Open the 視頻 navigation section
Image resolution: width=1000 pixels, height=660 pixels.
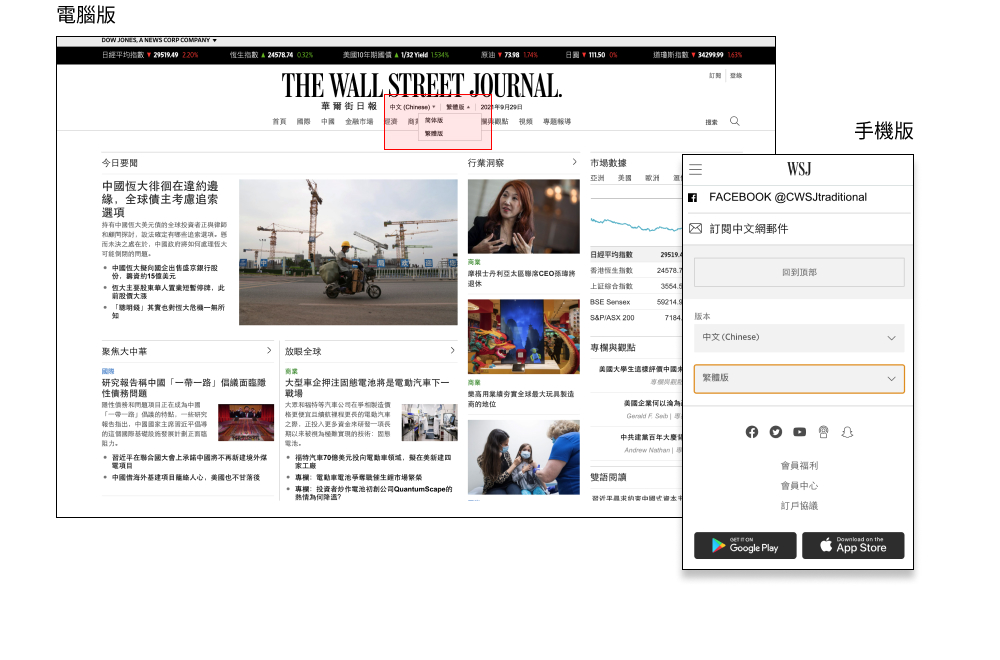tap(526, 122)
